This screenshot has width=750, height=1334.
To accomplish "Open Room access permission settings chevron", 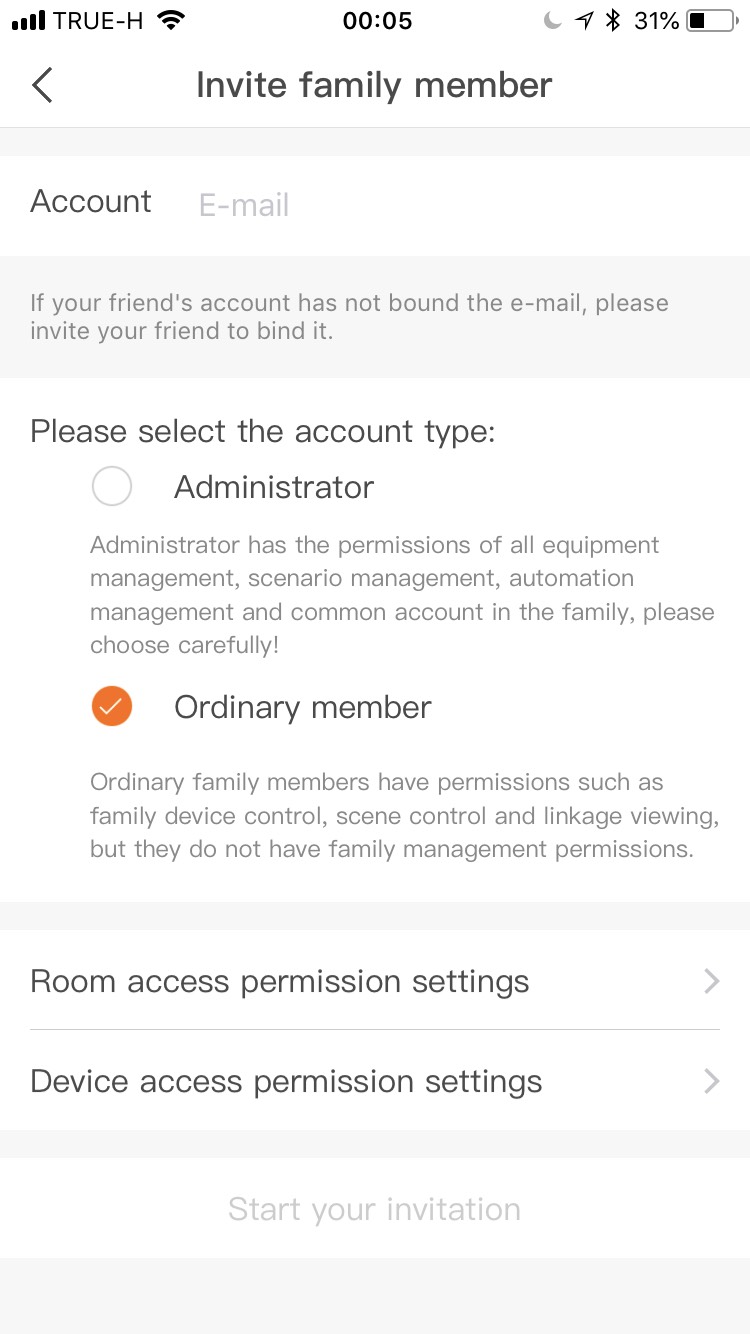I will [711, 981].
